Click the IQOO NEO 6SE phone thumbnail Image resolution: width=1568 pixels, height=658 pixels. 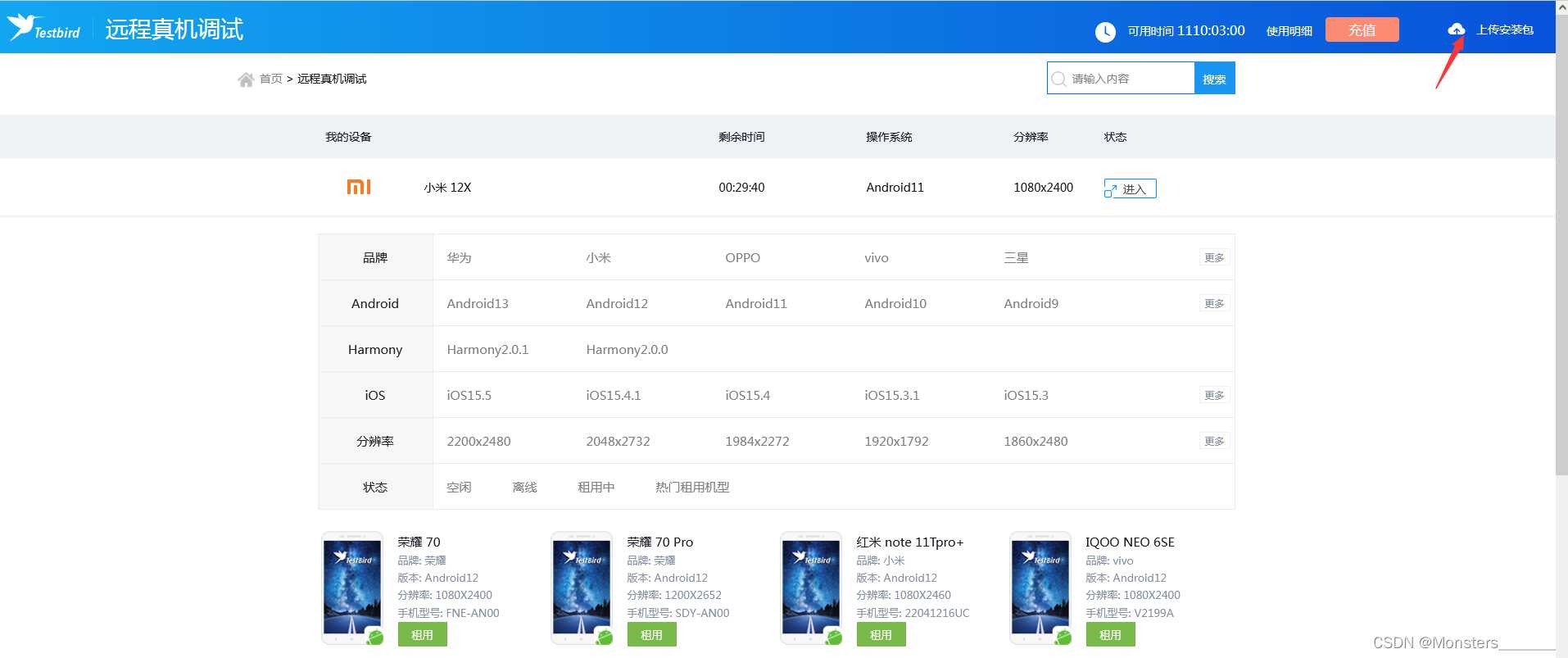point(1040,588)
